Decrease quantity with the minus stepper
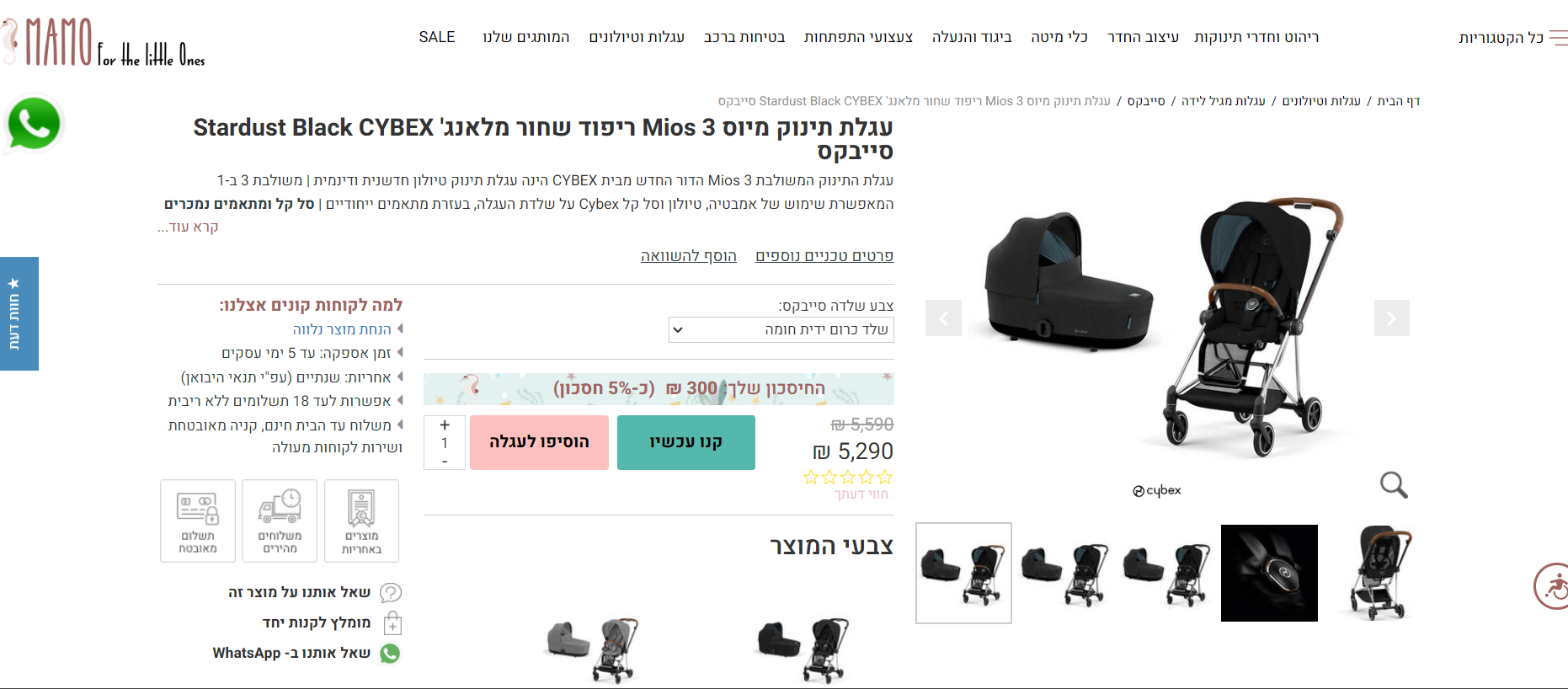The height and width of the screenshot is (689, 1568). [445, 462]
